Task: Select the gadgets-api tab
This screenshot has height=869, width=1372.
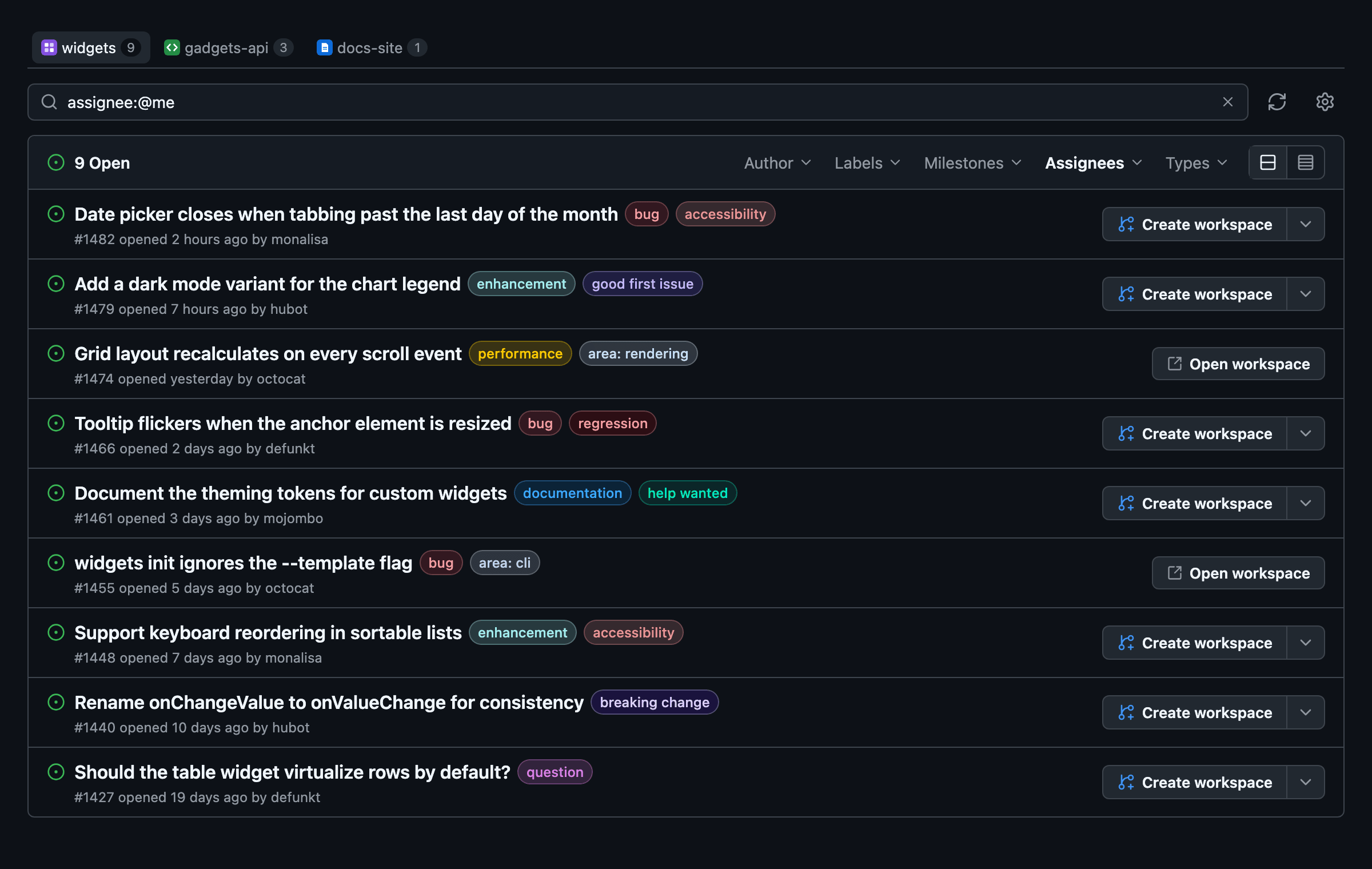Action: coord(229,47)
